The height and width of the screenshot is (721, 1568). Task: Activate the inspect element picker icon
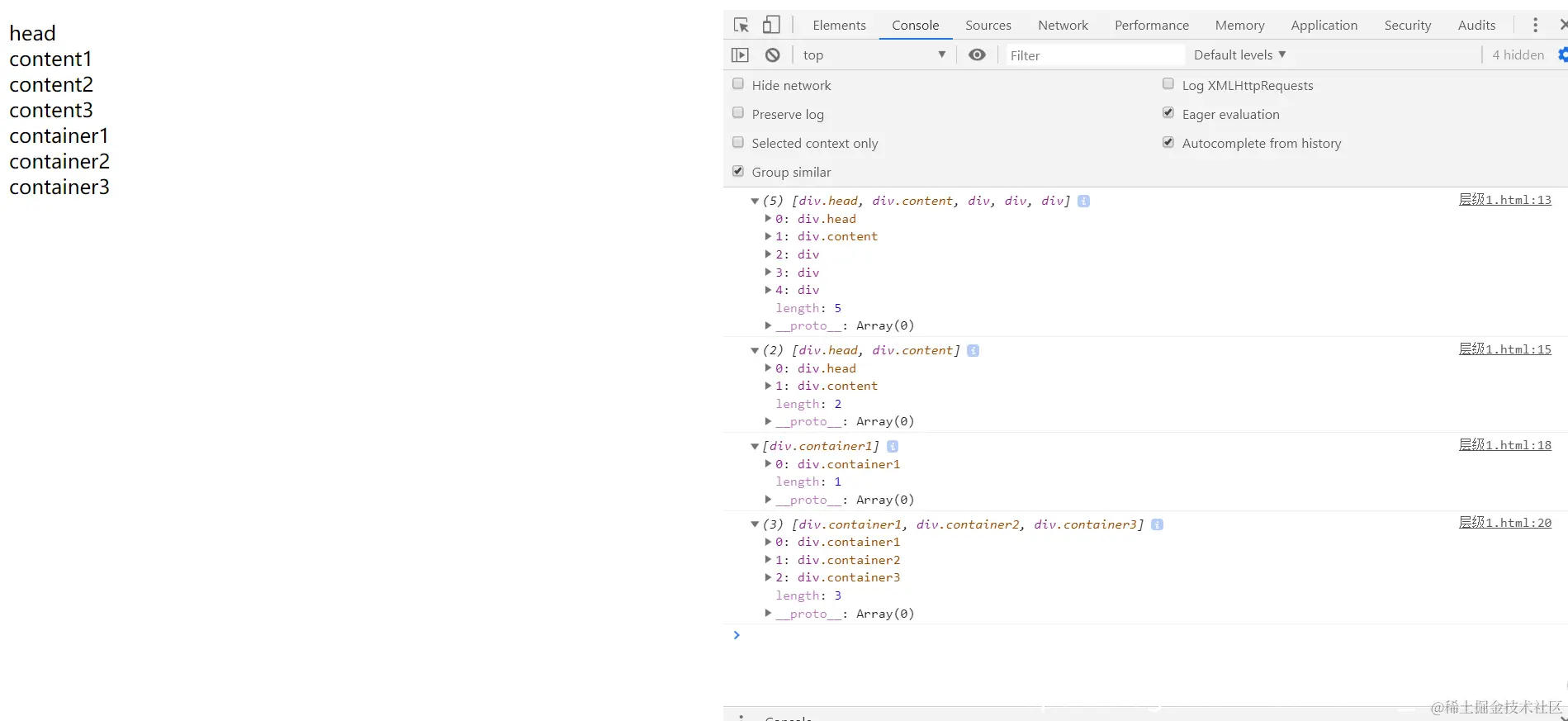click(x=741, y=25)
